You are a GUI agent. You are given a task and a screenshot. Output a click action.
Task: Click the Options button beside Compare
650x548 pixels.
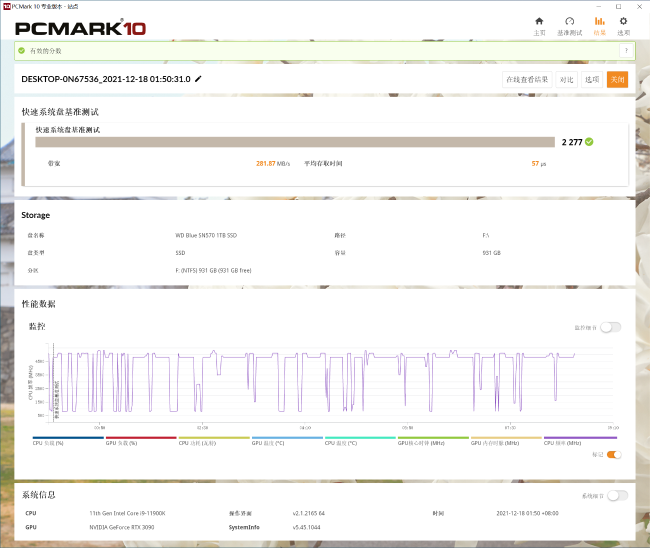coord(592,80)
